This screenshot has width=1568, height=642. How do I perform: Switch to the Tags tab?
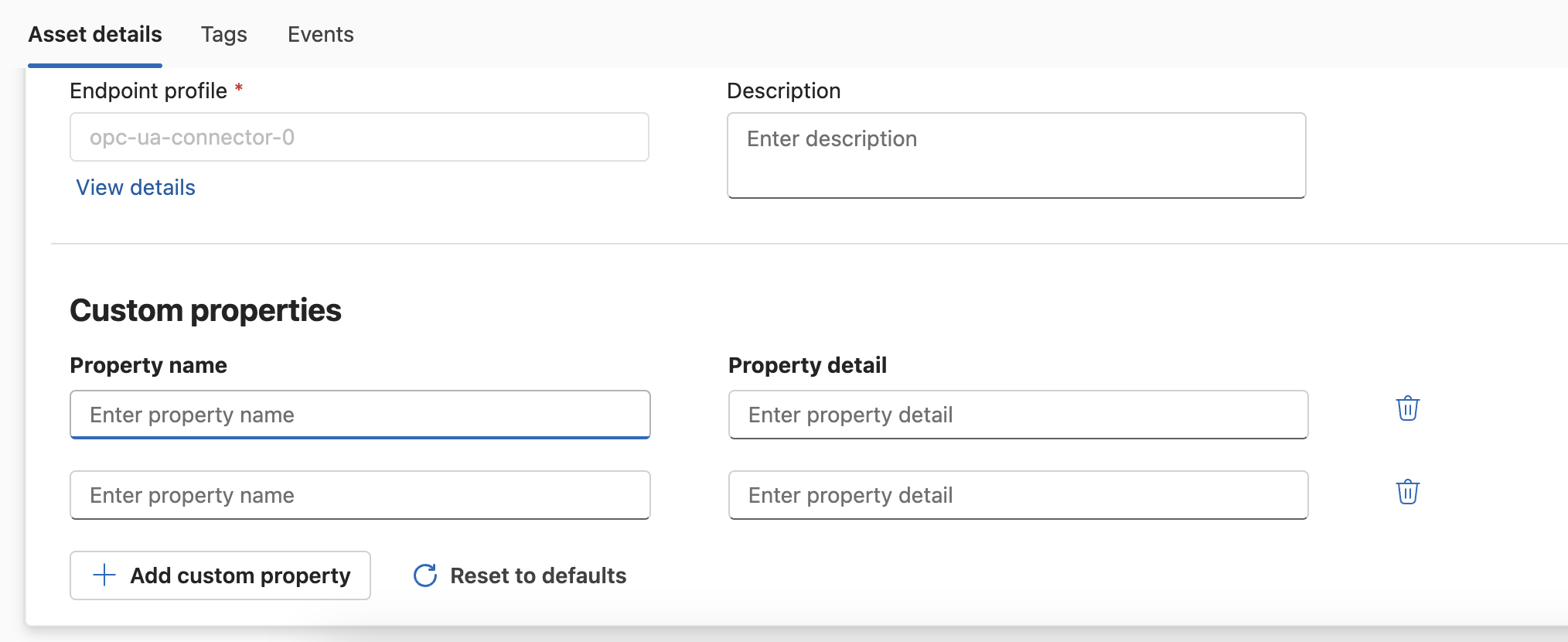(x=223, y=34)
